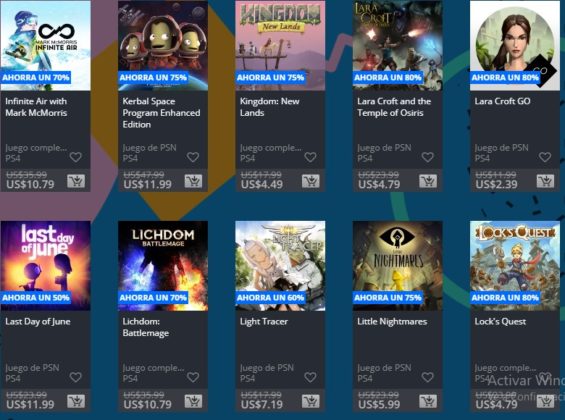Add Little Nightmares to cart
Viewport: 565px width, 420px height.
(428, 401)
